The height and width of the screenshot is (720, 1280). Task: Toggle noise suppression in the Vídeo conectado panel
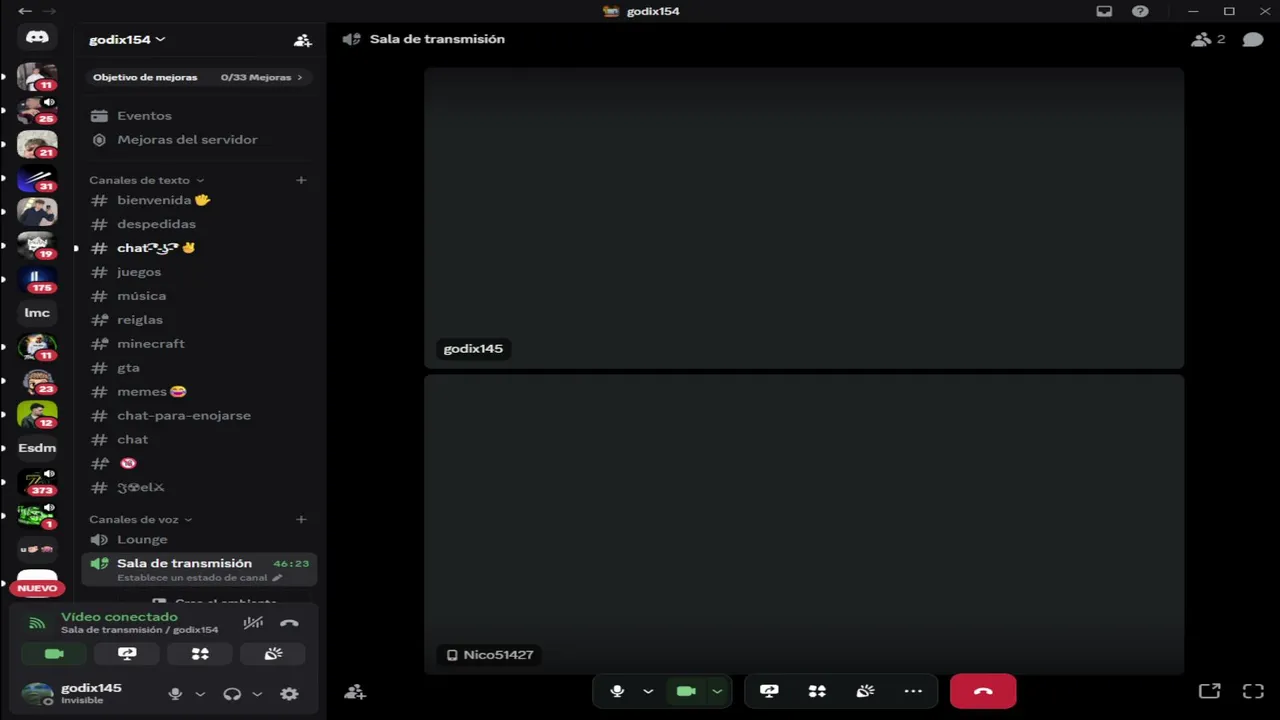click(x=253, y=623)
